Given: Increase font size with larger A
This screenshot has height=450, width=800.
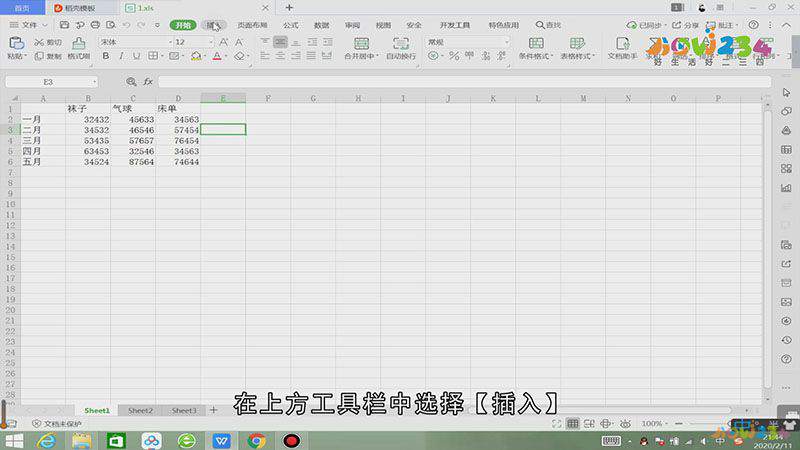Looking at the screenshot, I should tap(223, 42).
